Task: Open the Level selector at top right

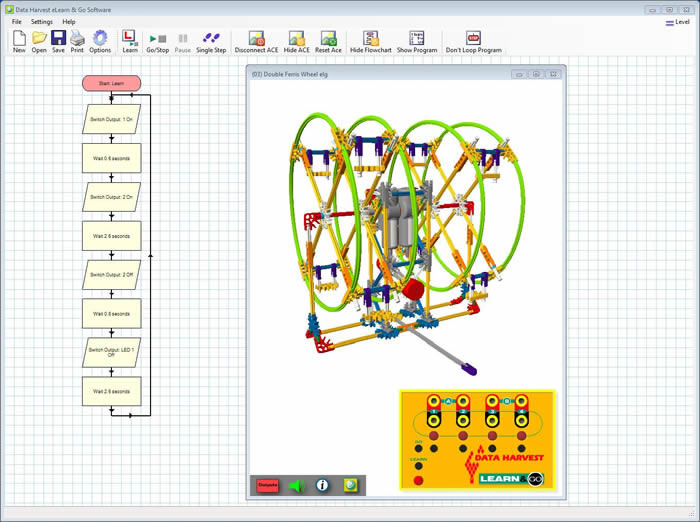Action: tap(682, 20)
